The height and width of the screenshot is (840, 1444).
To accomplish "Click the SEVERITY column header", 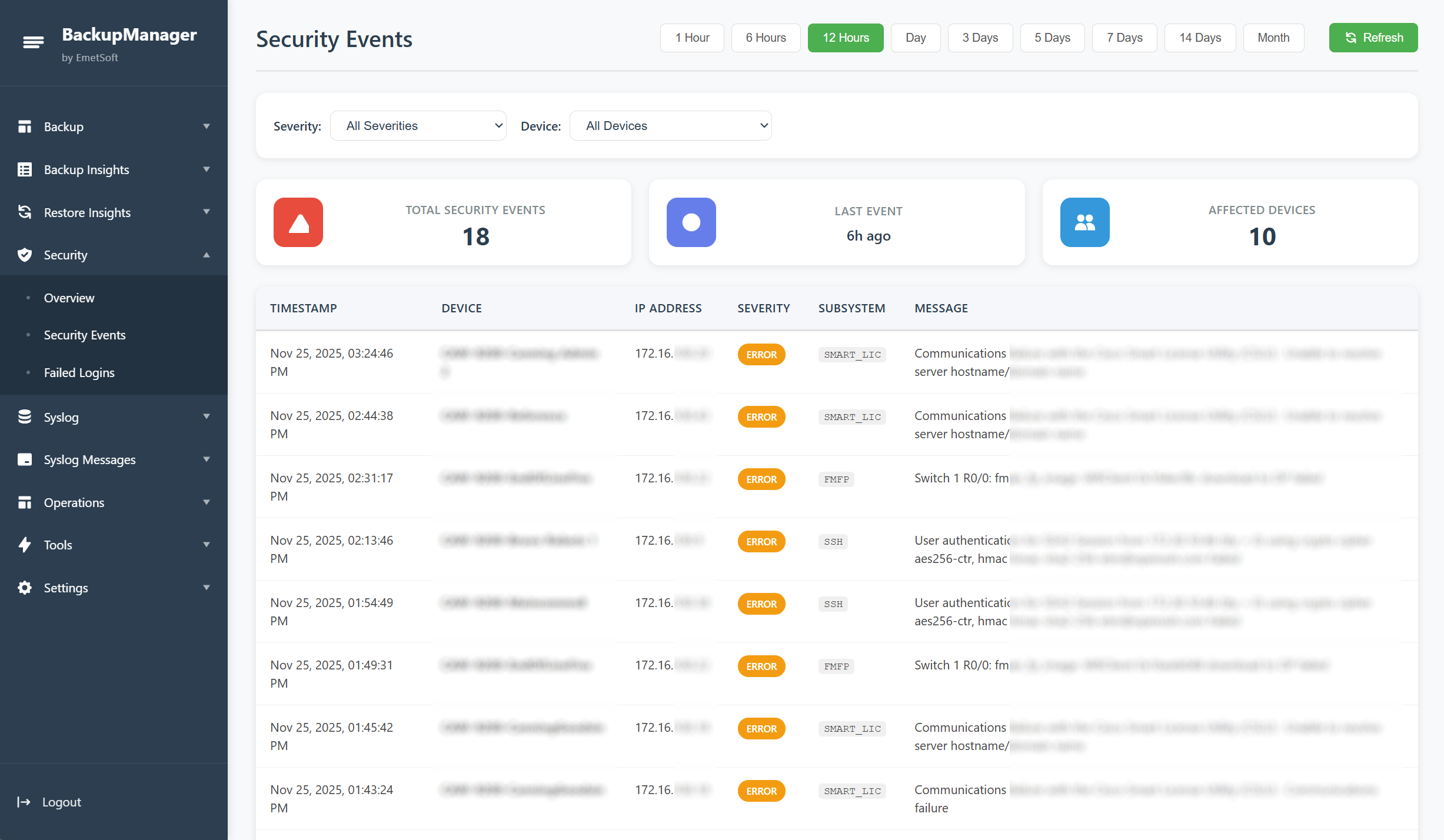I will click(764, 308).
